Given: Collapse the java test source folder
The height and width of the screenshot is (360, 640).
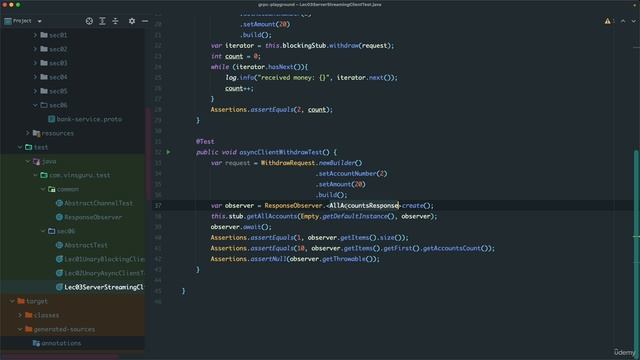Looking at the screenshot, I should click(x=27, y=161).
